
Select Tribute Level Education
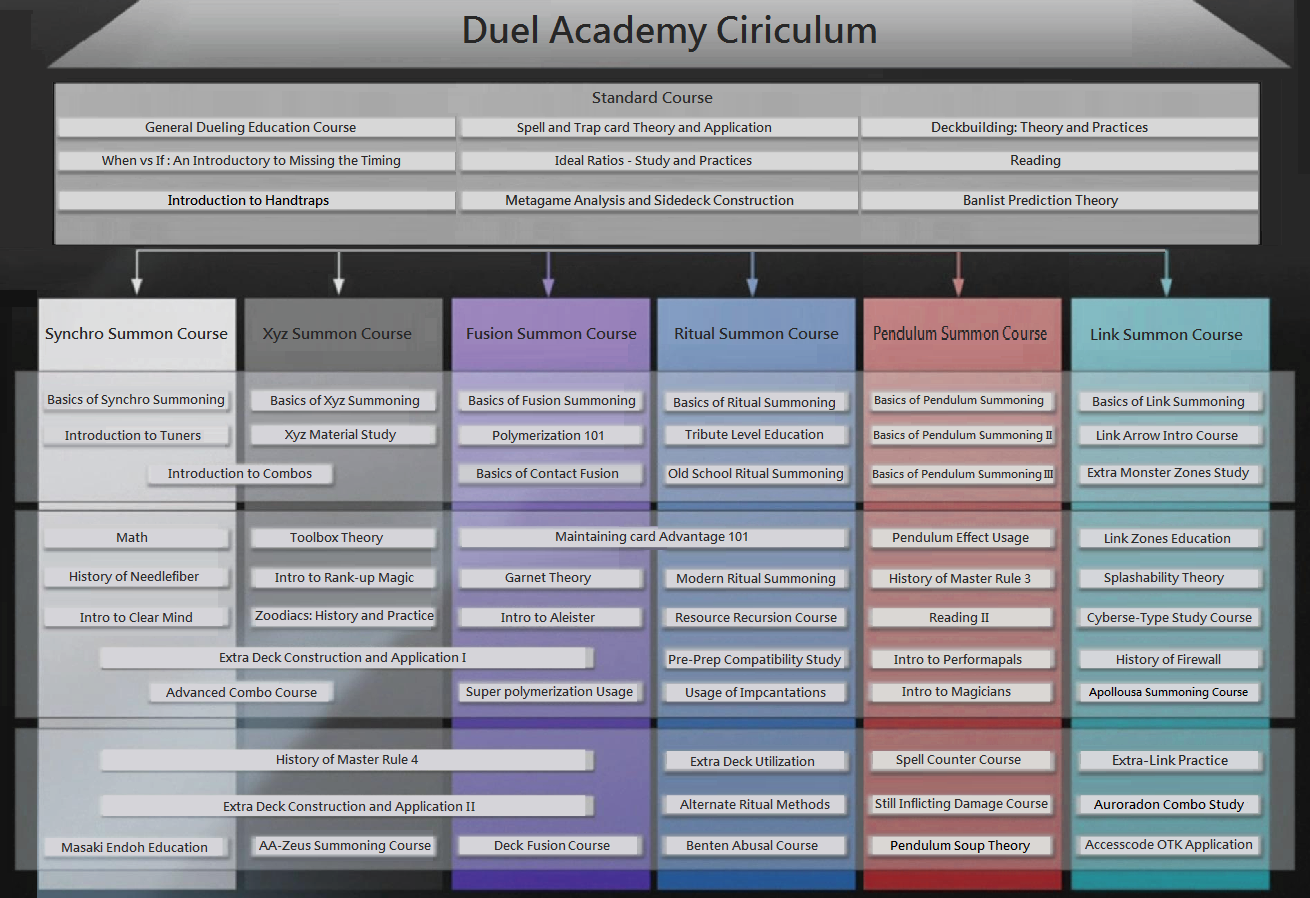click(756, 434)
